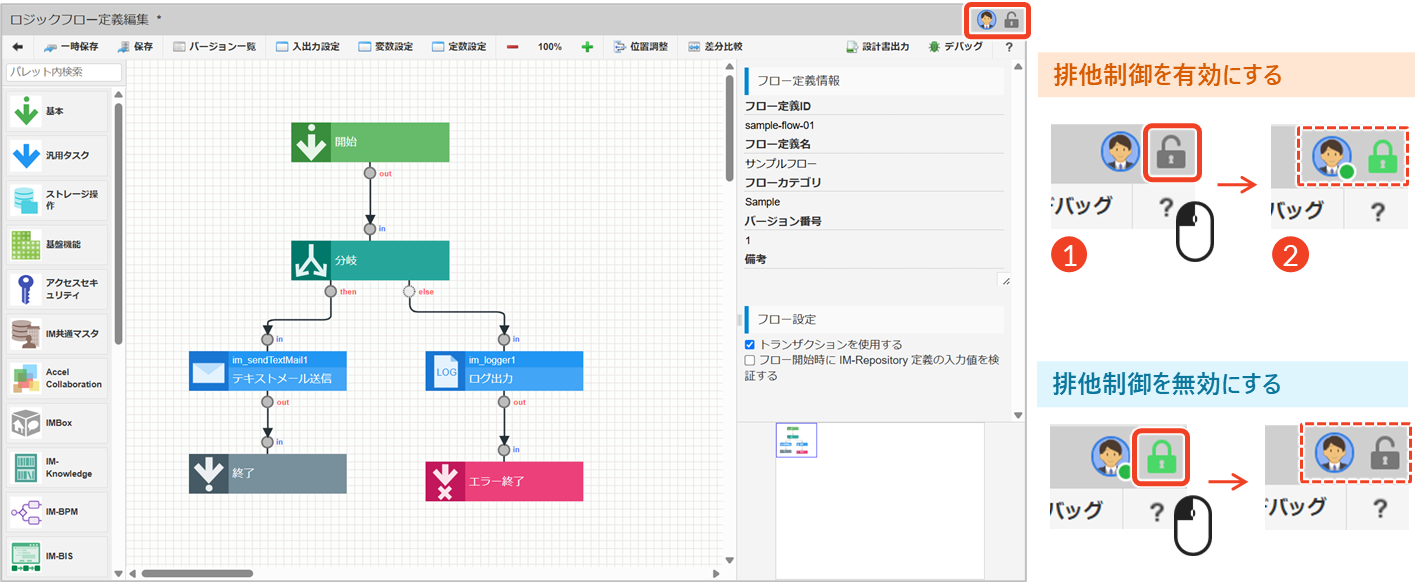1425x582 pixels.
Task: Open help with the question mark icon
Action: pos(1009,47)
